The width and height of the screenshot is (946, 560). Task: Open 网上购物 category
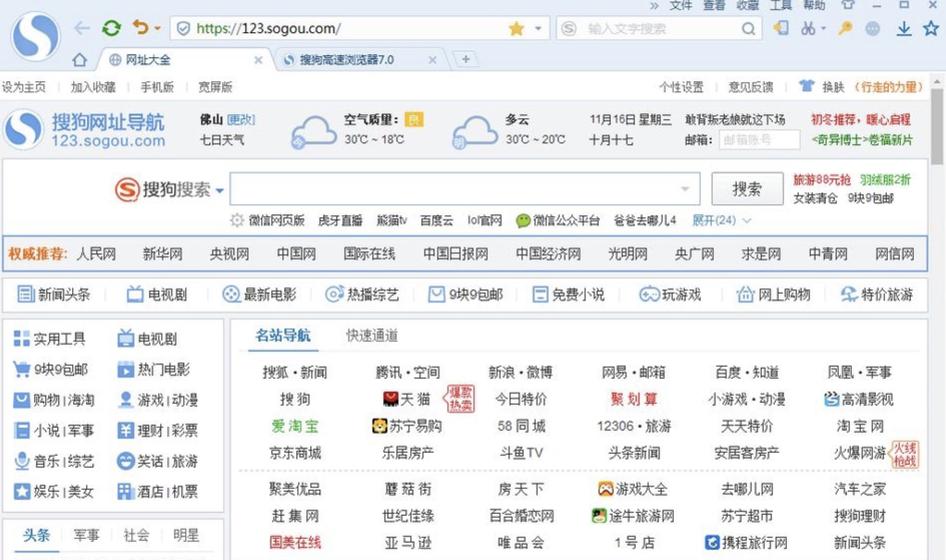tap(773, 294)
